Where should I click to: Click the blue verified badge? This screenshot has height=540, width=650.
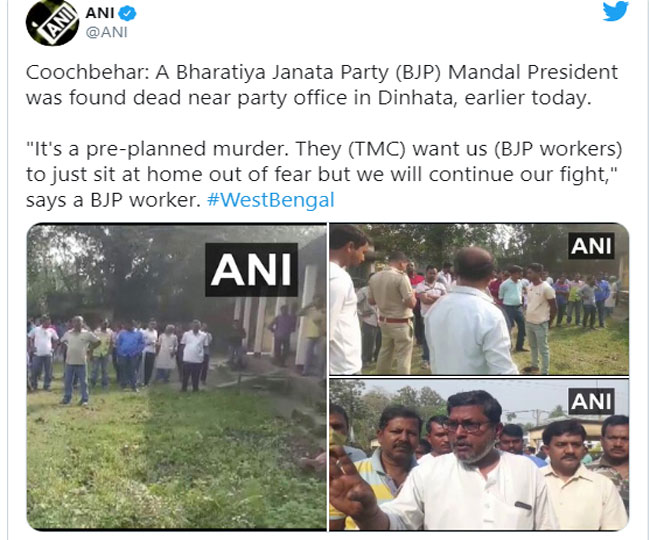tap(127, 14)
